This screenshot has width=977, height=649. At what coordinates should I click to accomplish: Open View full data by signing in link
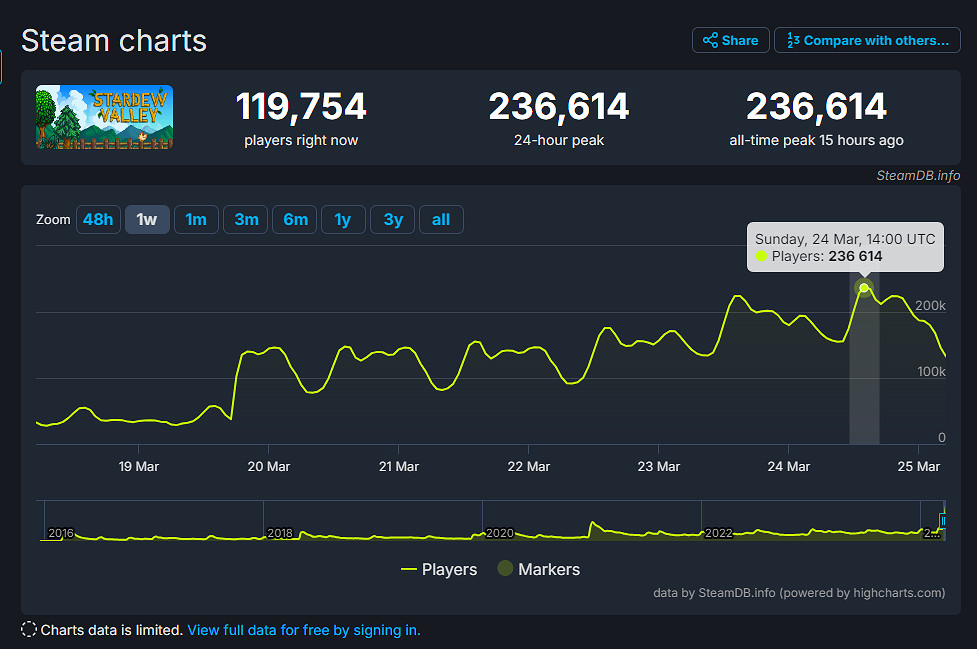[304, 630]
